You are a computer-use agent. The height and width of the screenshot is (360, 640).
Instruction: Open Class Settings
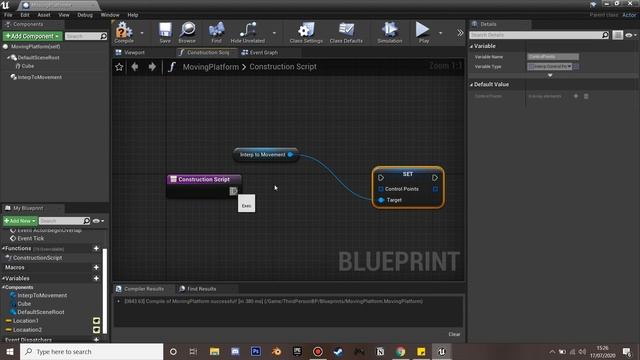[x=306, y=32]
